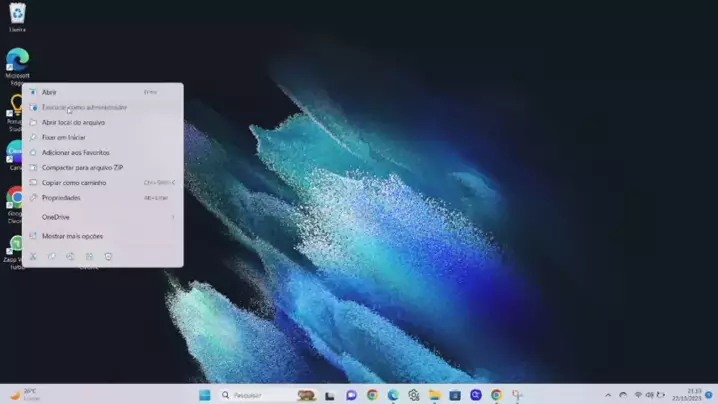Click the clock and date in taskbar
The image size is (718, 404).
tap(693, 395)
